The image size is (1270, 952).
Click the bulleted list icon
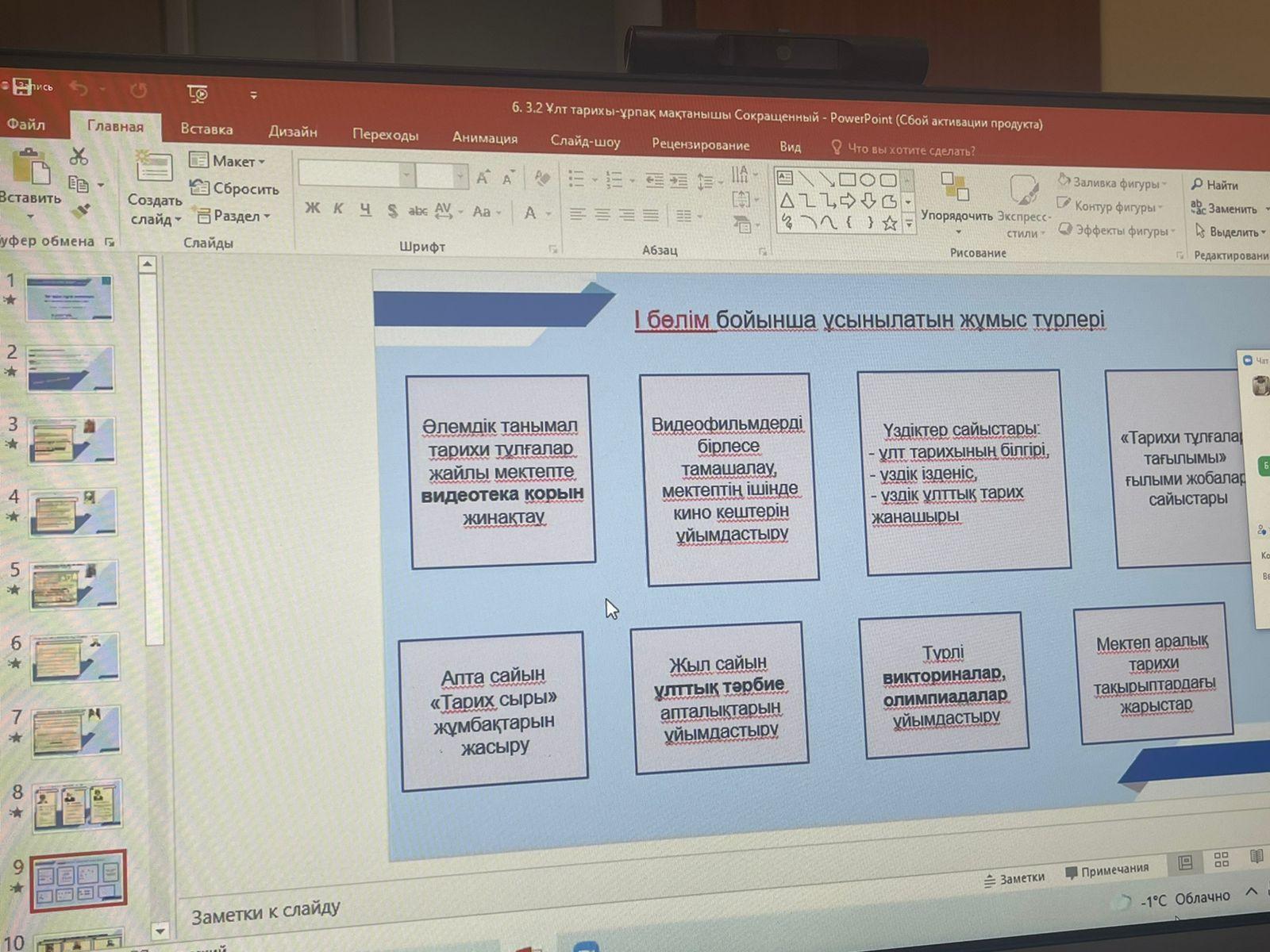[577, 179]
